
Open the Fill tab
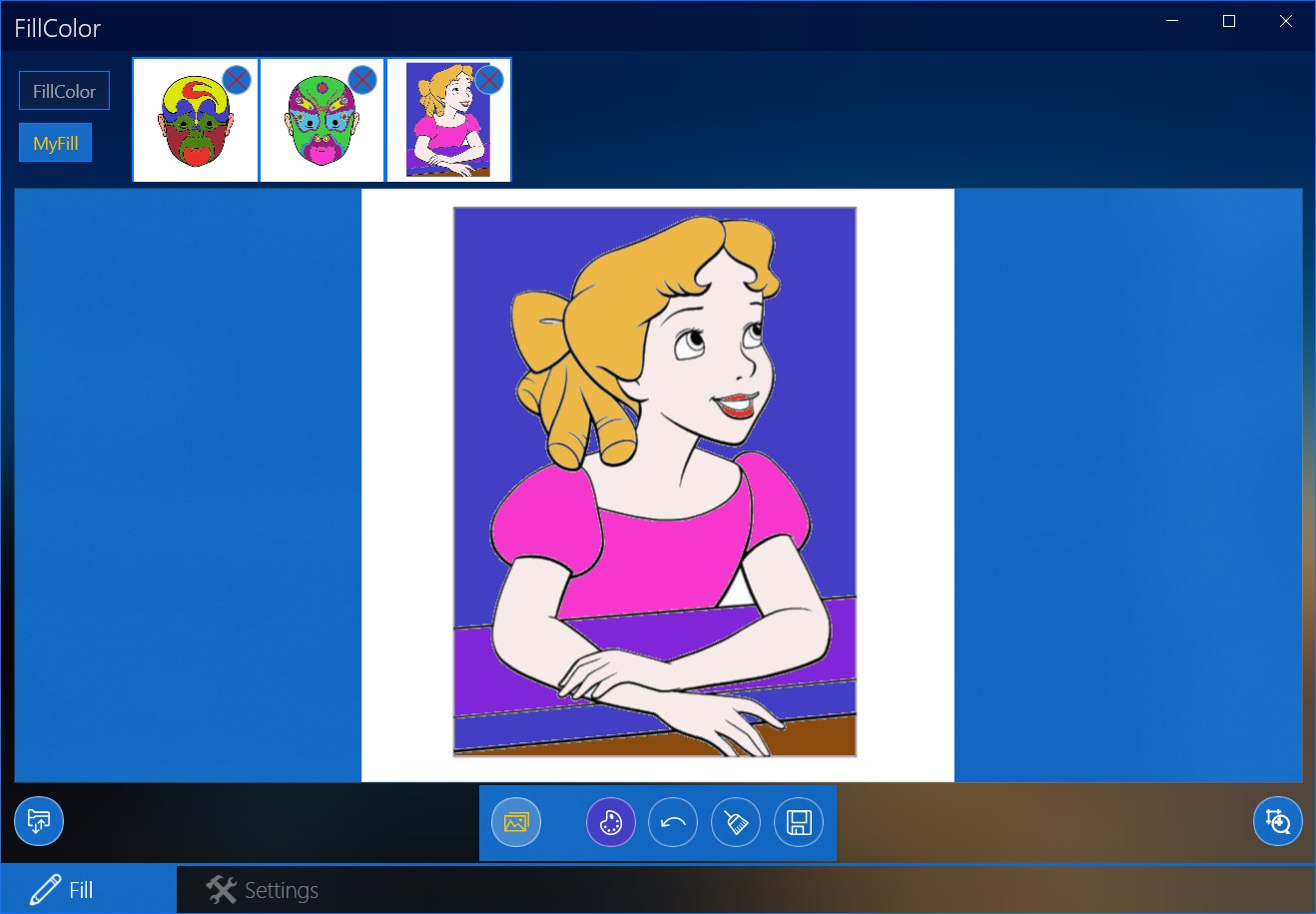tap(88, 889)
